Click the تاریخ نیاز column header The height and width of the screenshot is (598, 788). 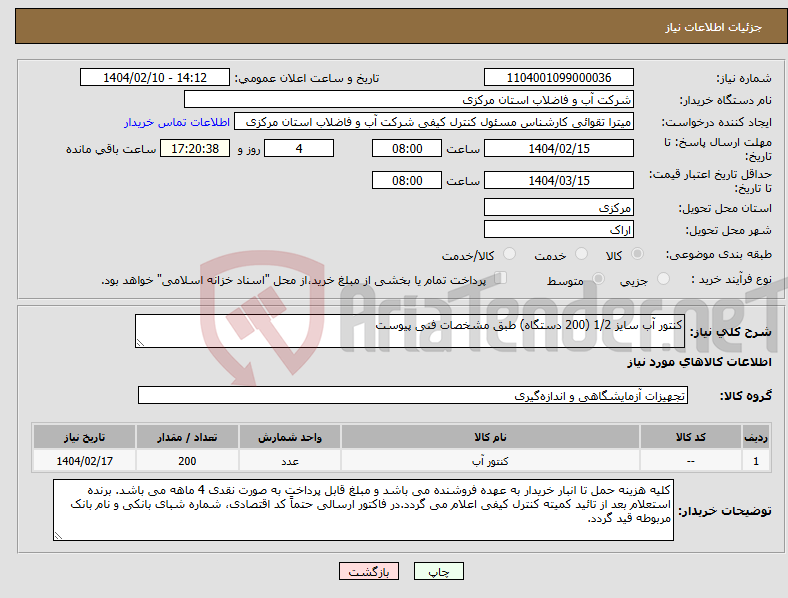click(84, 437)
